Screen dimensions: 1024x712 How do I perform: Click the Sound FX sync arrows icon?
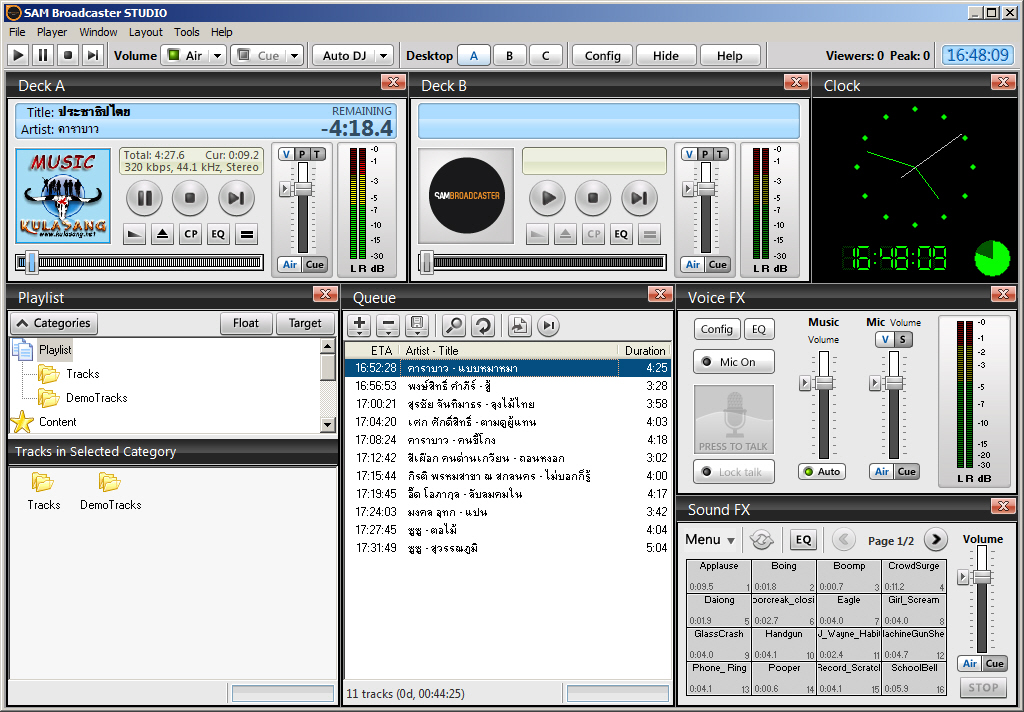pyautogui.click(x=761, y=540)
